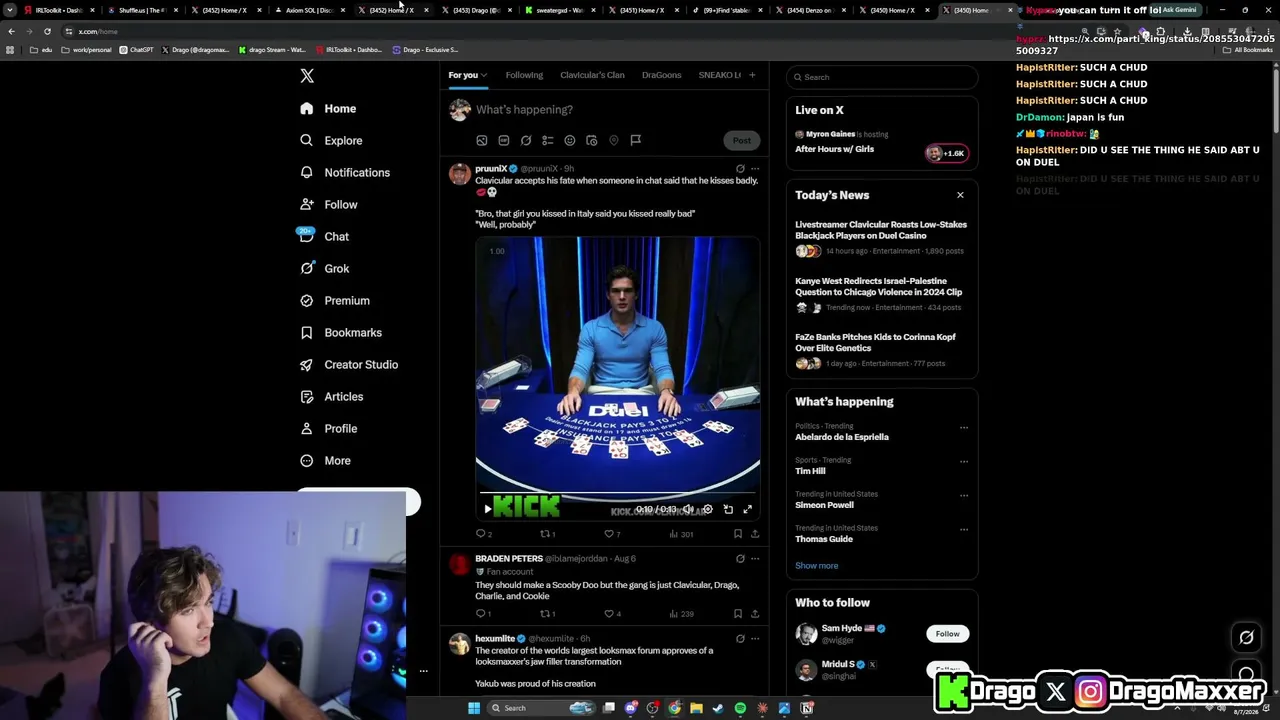This screenshot has height=720, width=1280.
Task: Click the Post button
Action: pyautogui.click(x=741, y=140)
